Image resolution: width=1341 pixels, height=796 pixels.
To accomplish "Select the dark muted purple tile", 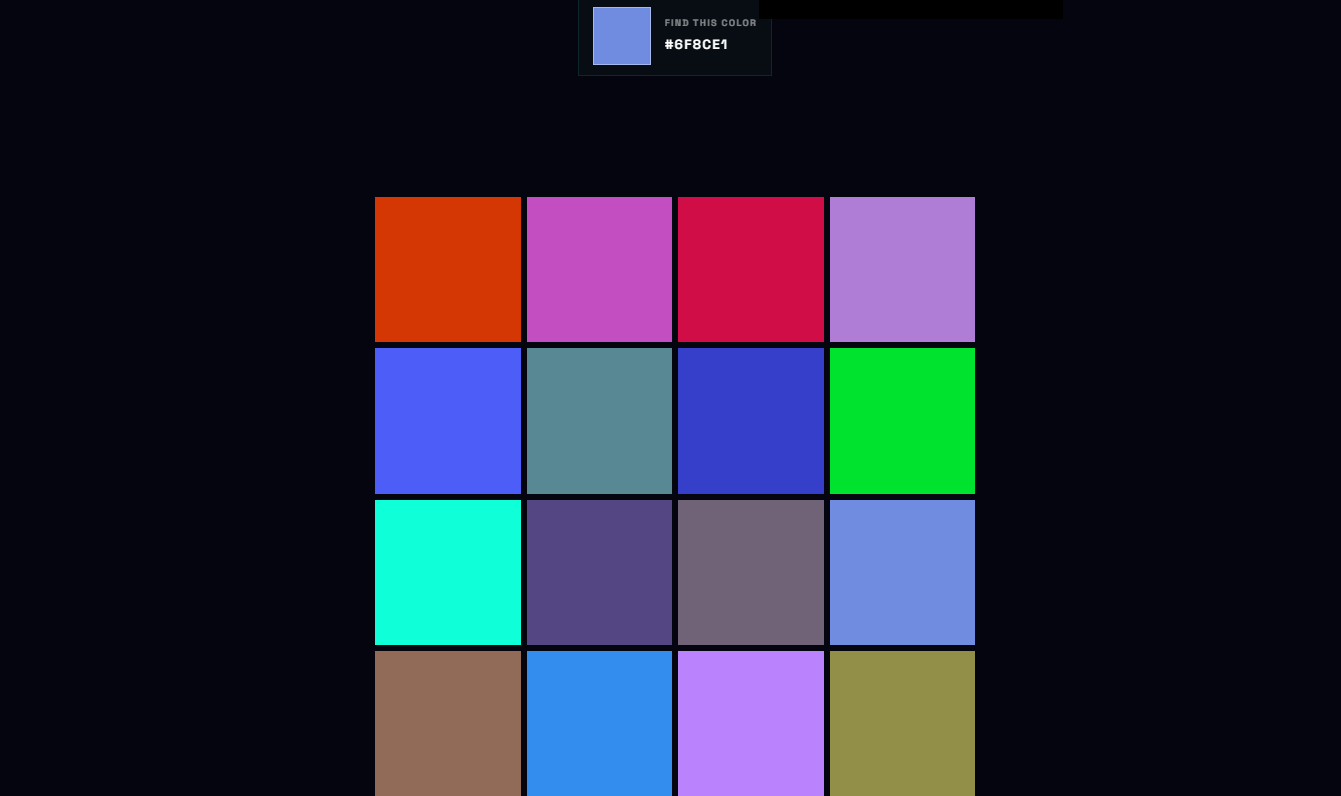I will tap(599, 572).
